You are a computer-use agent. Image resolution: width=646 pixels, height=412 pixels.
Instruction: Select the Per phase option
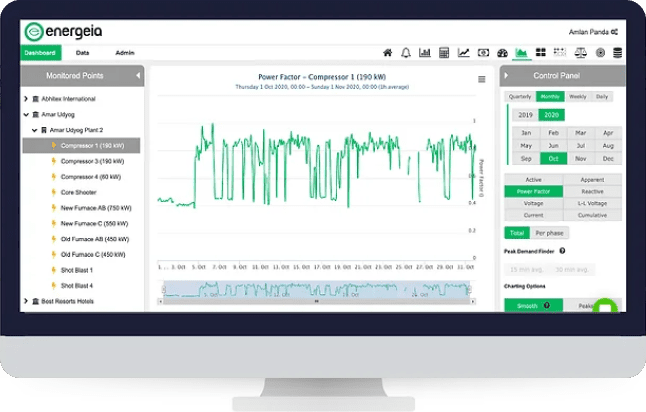coord(549,233)
